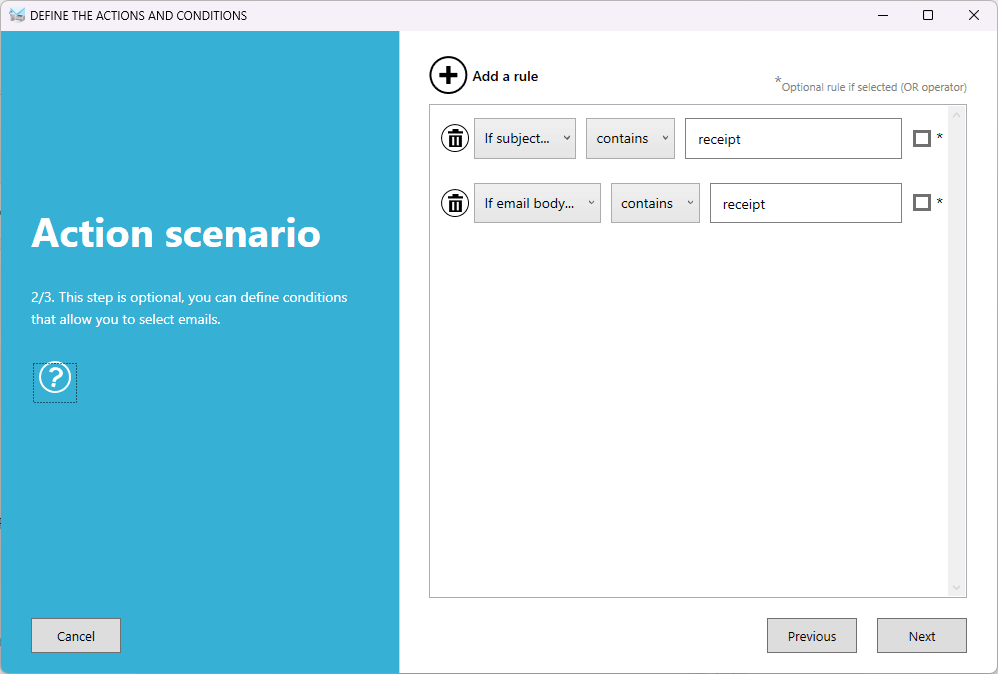Click the email body 'receipt' text field
The image size is (998, 674).
pyautogui.click(x=806, y=203)
